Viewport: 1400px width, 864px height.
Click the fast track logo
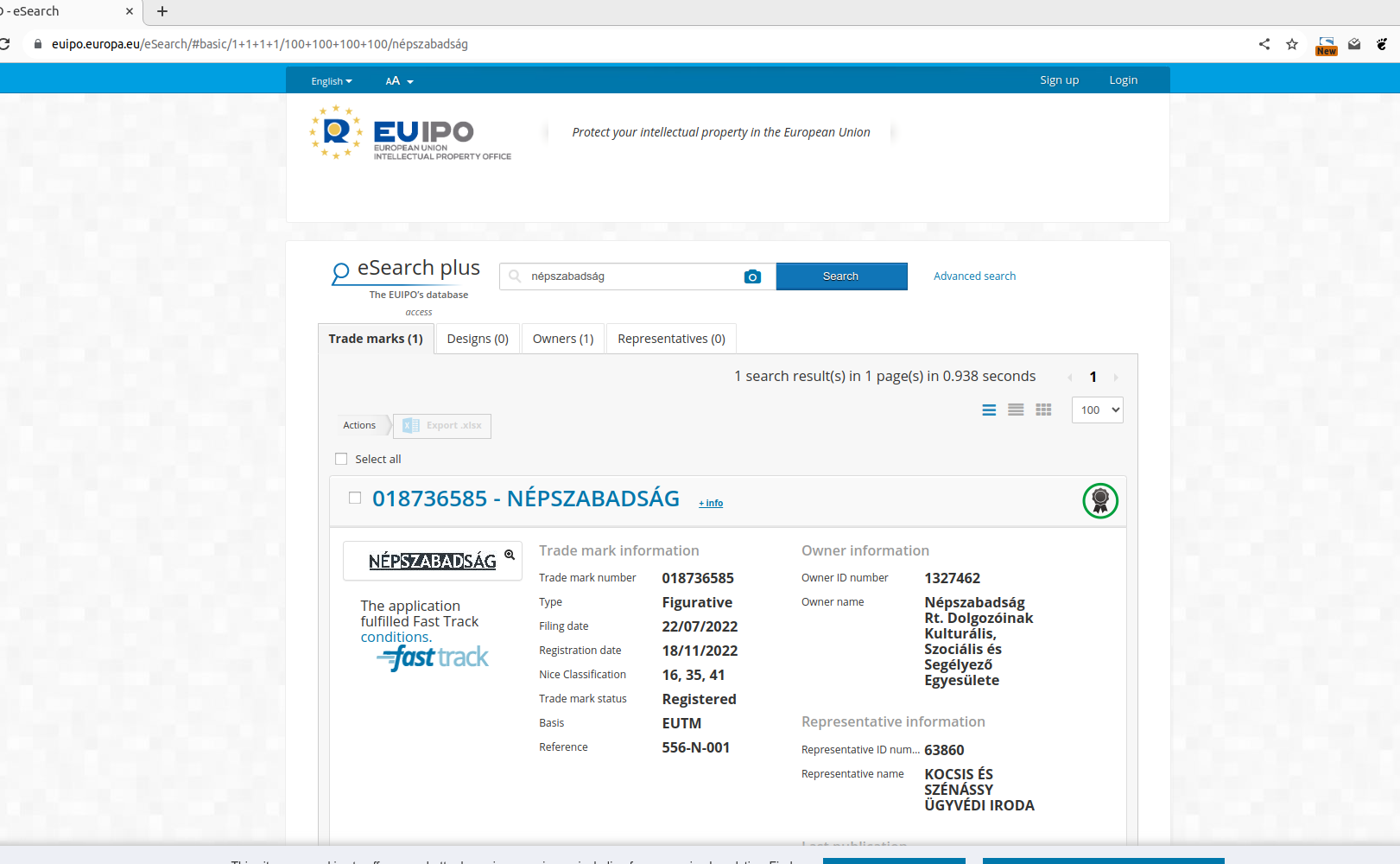click(x=433, y=658)
